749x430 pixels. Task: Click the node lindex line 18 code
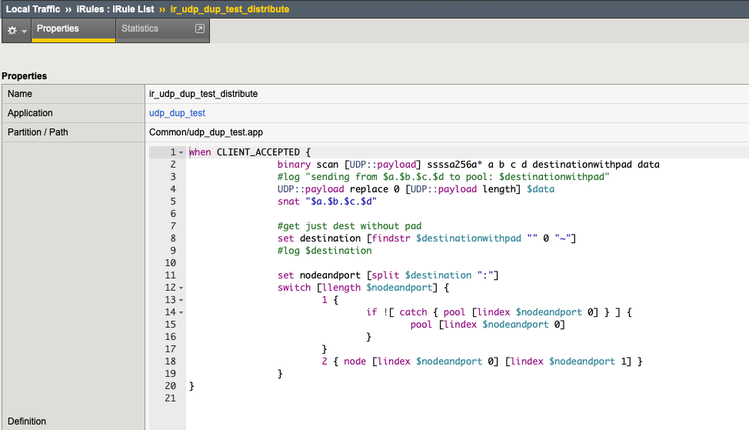click(480, 361)
